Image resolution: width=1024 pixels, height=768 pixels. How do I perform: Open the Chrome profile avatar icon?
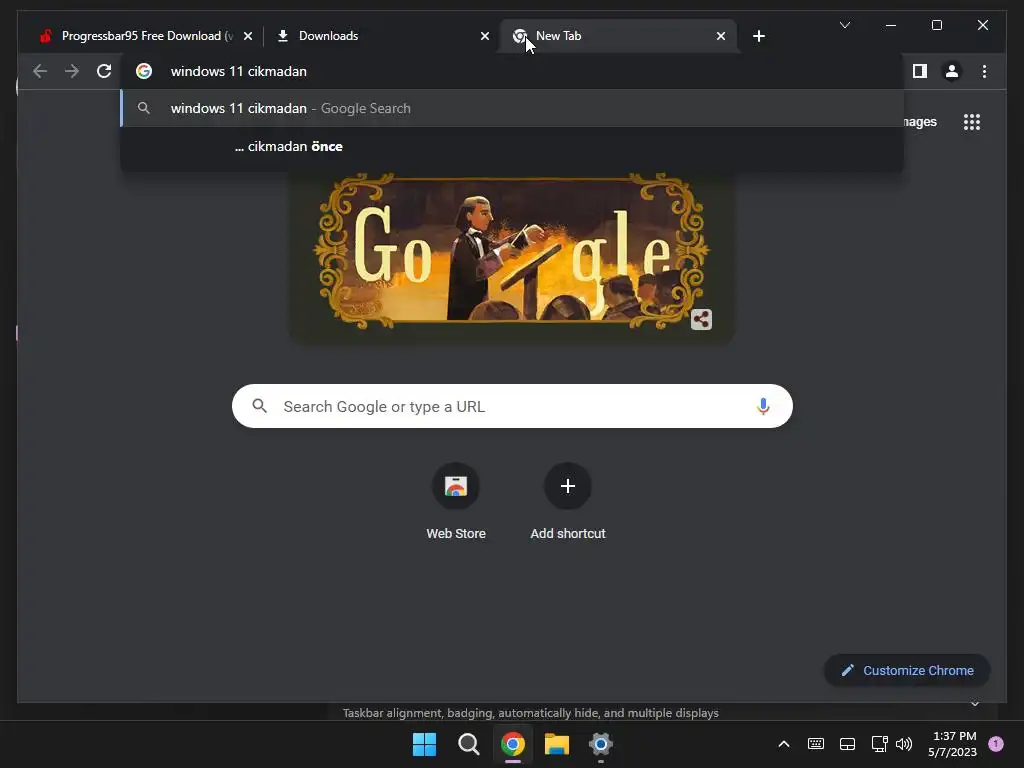pyautogui.click(x=952, y=71)
